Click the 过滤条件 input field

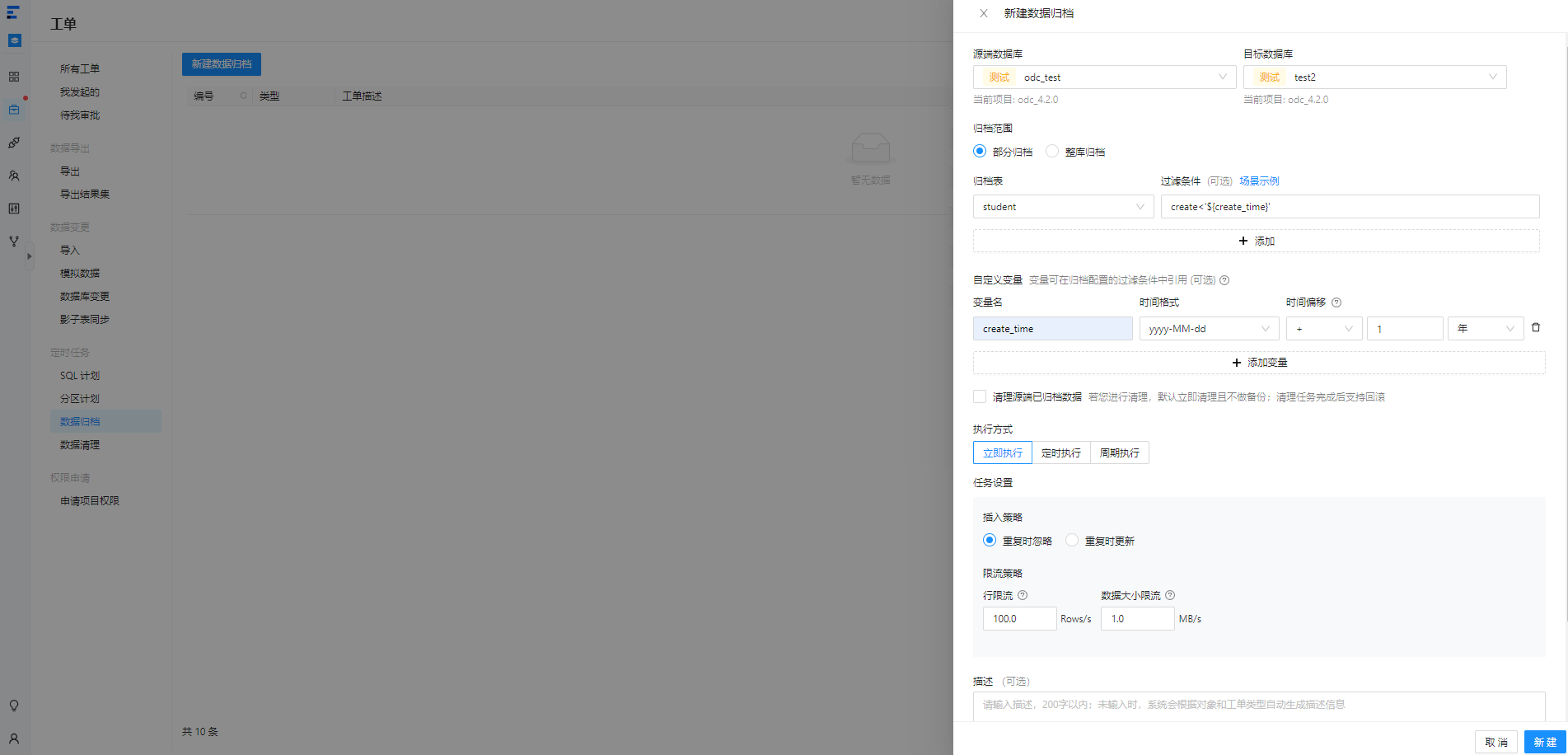point(1350,207)
